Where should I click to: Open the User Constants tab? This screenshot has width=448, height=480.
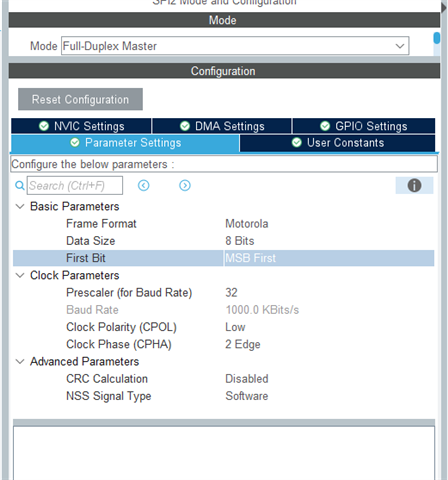tap(337, 143)
